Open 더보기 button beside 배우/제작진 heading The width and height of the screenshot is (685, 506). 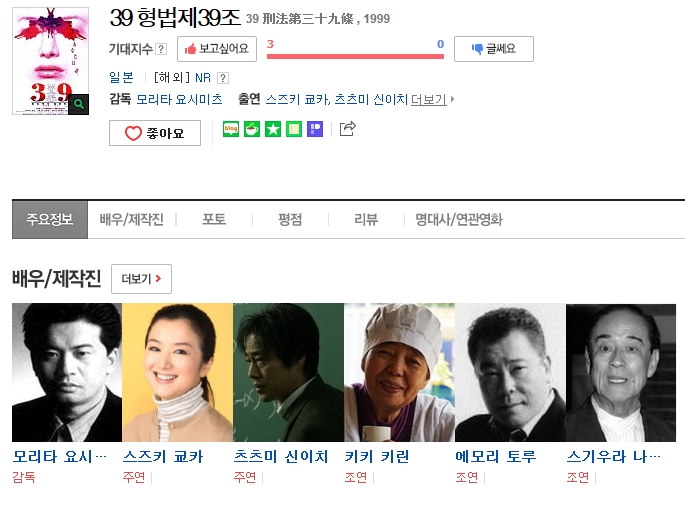point(142,279)
